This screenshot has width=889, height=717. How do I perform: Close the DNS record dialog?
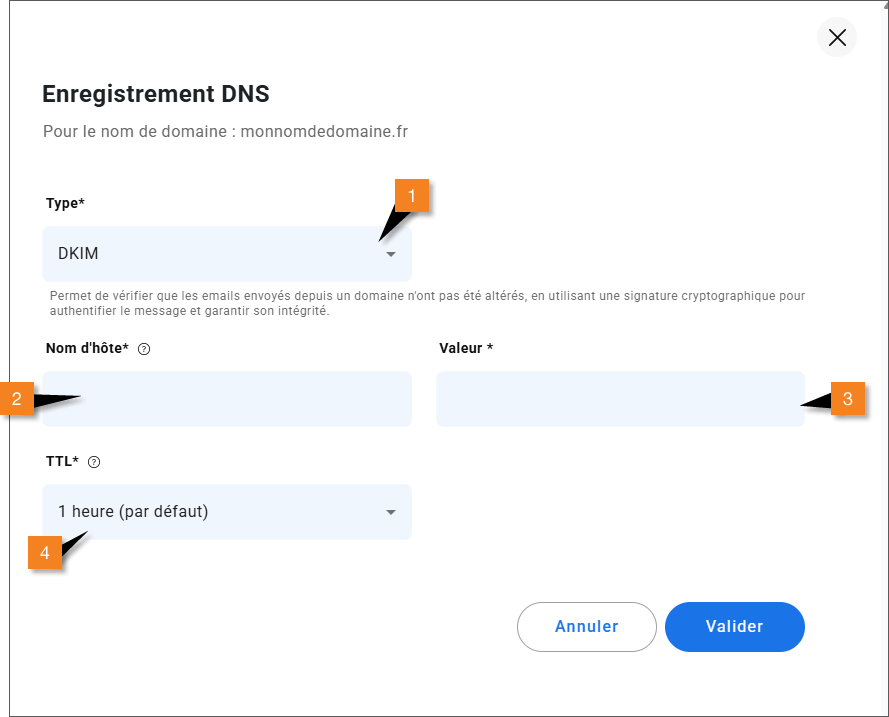click(837, 37)
